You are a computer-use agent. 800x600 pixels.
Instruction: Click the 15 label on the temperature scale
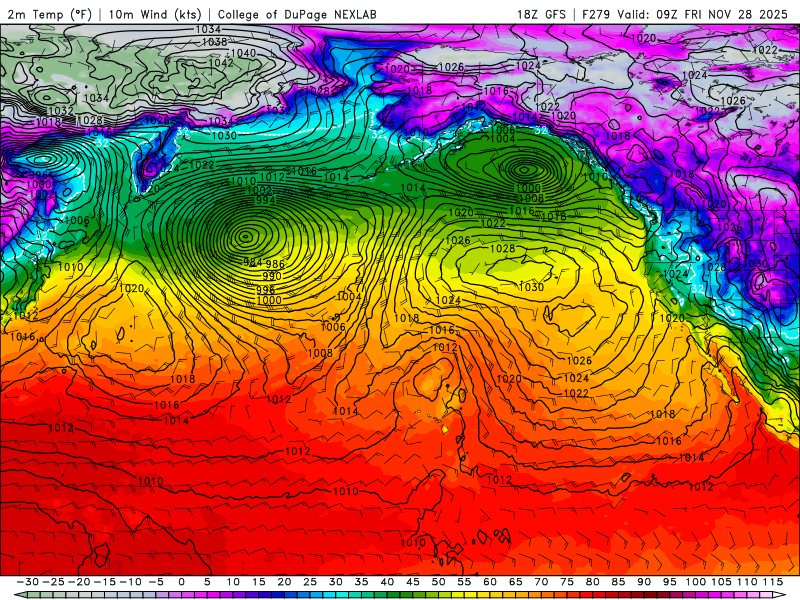pyautogui.click(x=259, y=582)
